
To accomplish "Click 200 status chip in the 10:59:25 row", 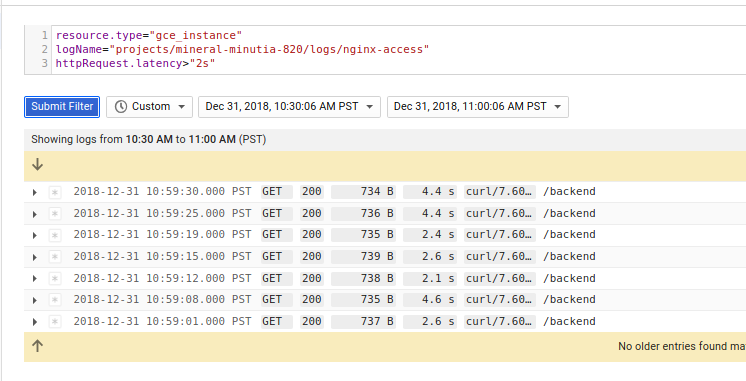I will (312, 213).
